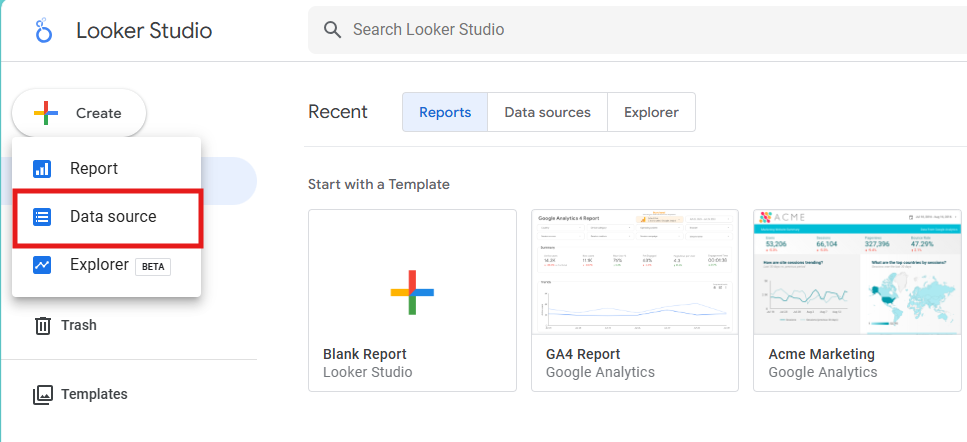
Task: Open the Acme Marketing template preview
Action: (857, 271)
